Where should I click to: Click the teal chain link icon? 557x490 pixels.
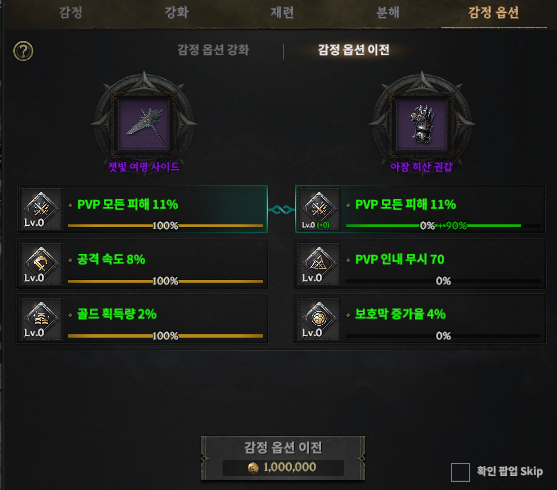pyautogui.click(x=281, y=210)
